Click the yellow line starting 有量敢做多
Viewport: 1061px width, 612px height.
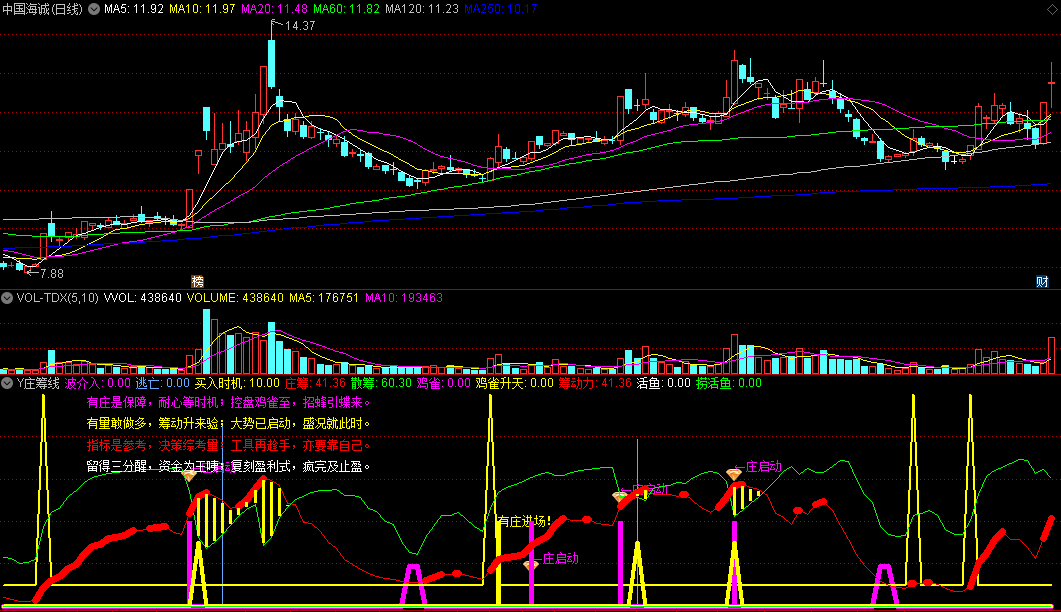coord(229,424)
